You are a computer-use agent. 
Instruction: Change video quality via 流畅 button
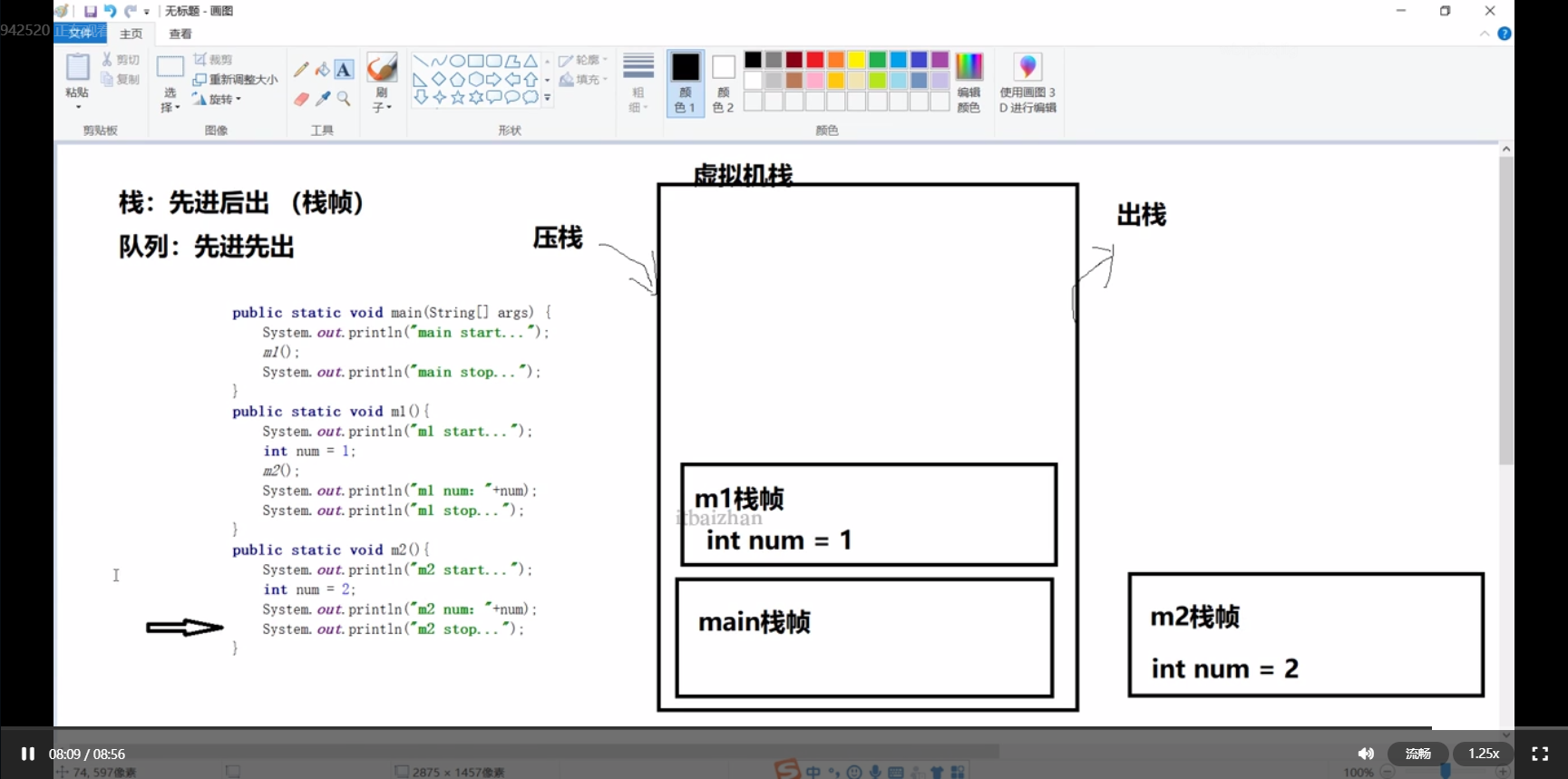(x=1417, y=754)
